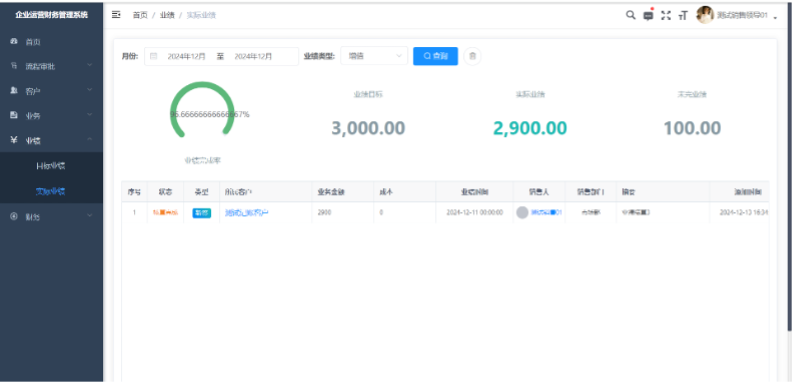Open the 目标业绩 submenu item
Viewport: 793px width, 383px height.
(52, 165)
